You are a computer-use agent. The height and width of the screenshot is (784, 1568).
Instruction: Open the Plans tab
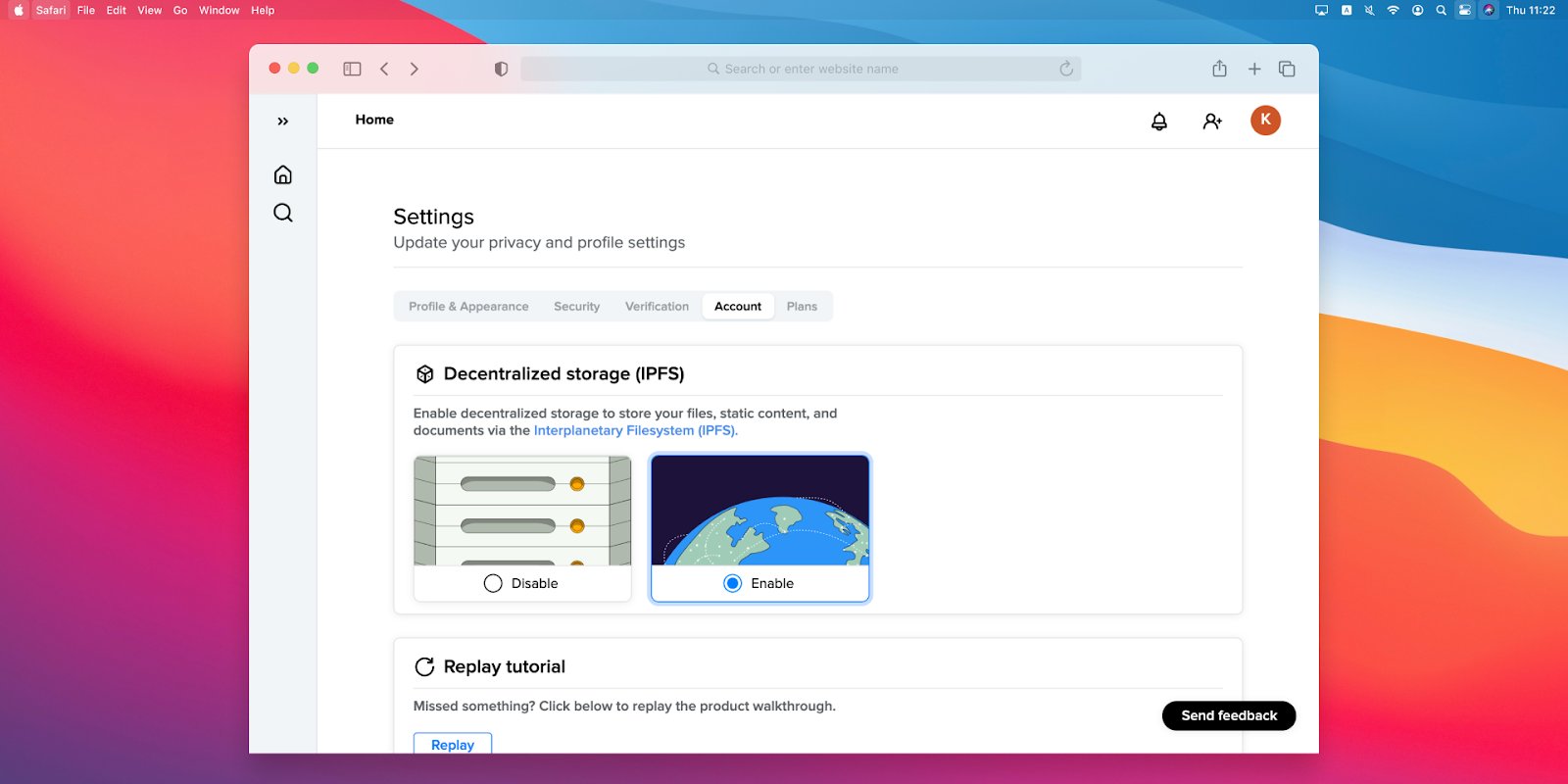click(802, 307)
